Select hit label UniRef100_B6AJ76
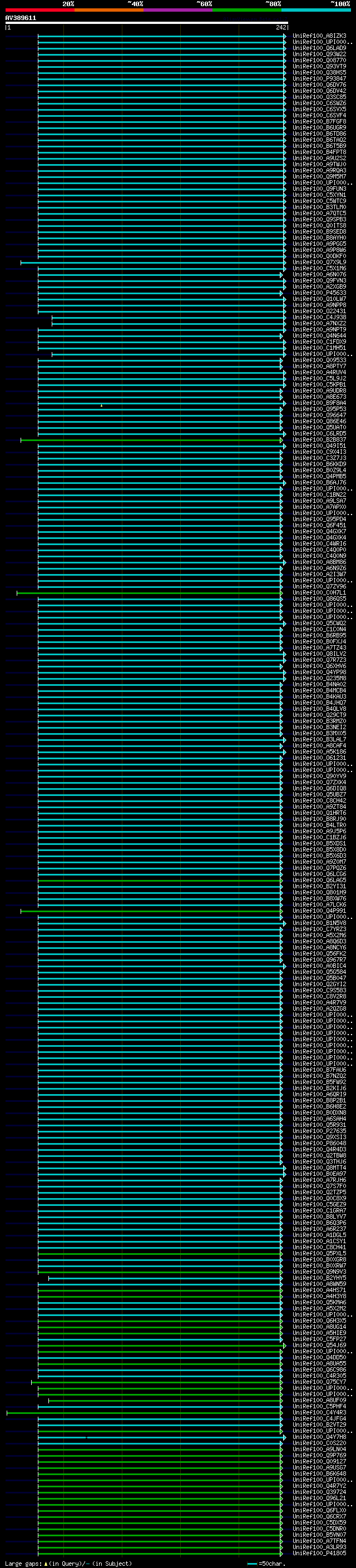The height and width of the screenshot is (1568, 356). click(x=319, y=483)
